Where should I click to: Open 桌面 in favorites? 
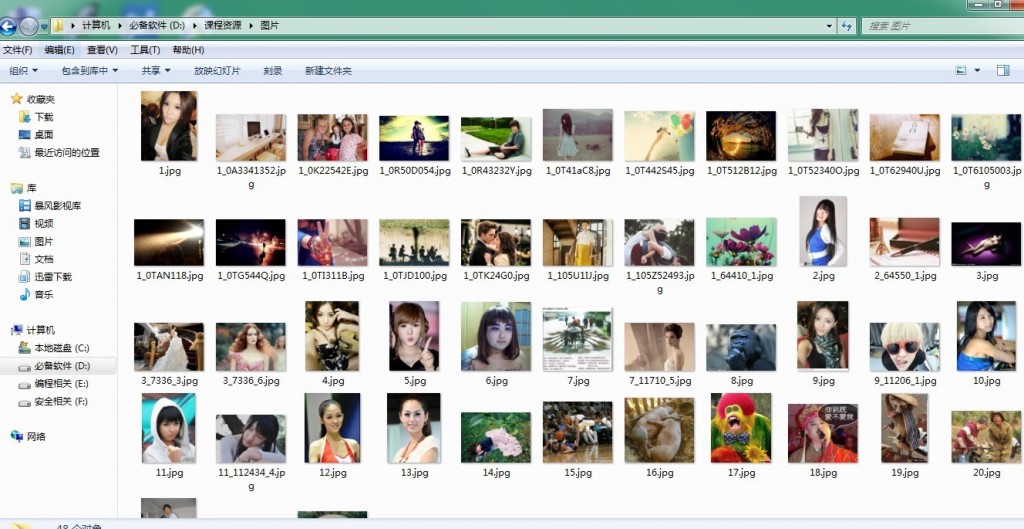point(37,135)
